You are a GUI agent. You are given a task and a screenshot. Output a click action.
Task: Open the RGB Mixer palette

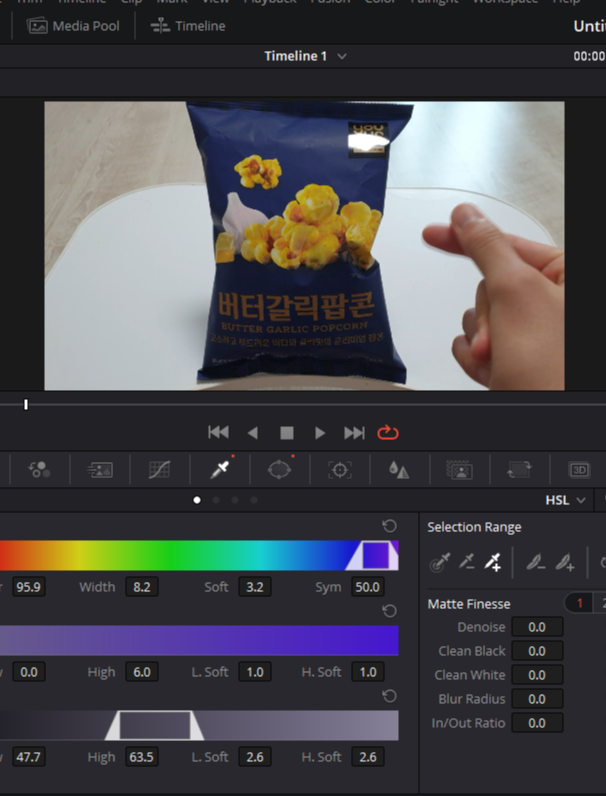click(40, 470)
